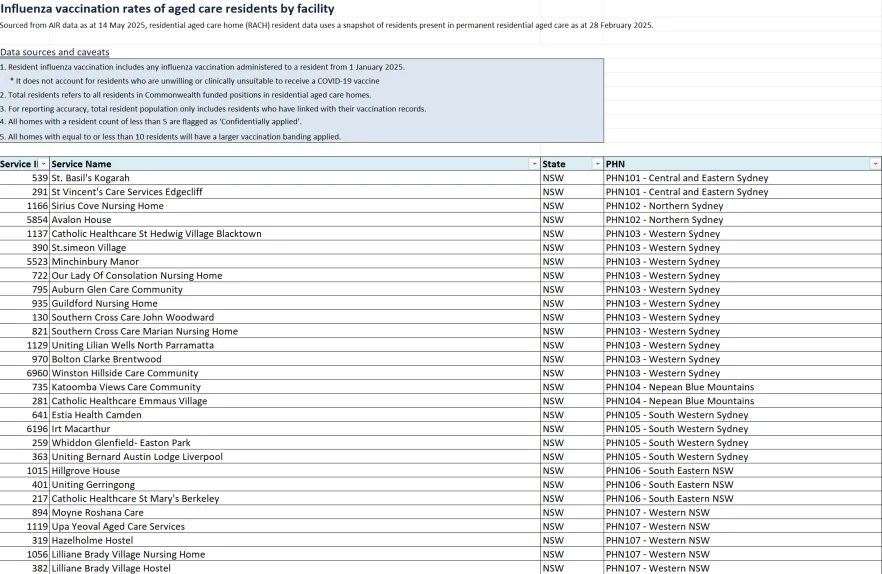Click the 'Lilliane Brady Village Hostel' cell
882x574 pixels.
(295, 568)
